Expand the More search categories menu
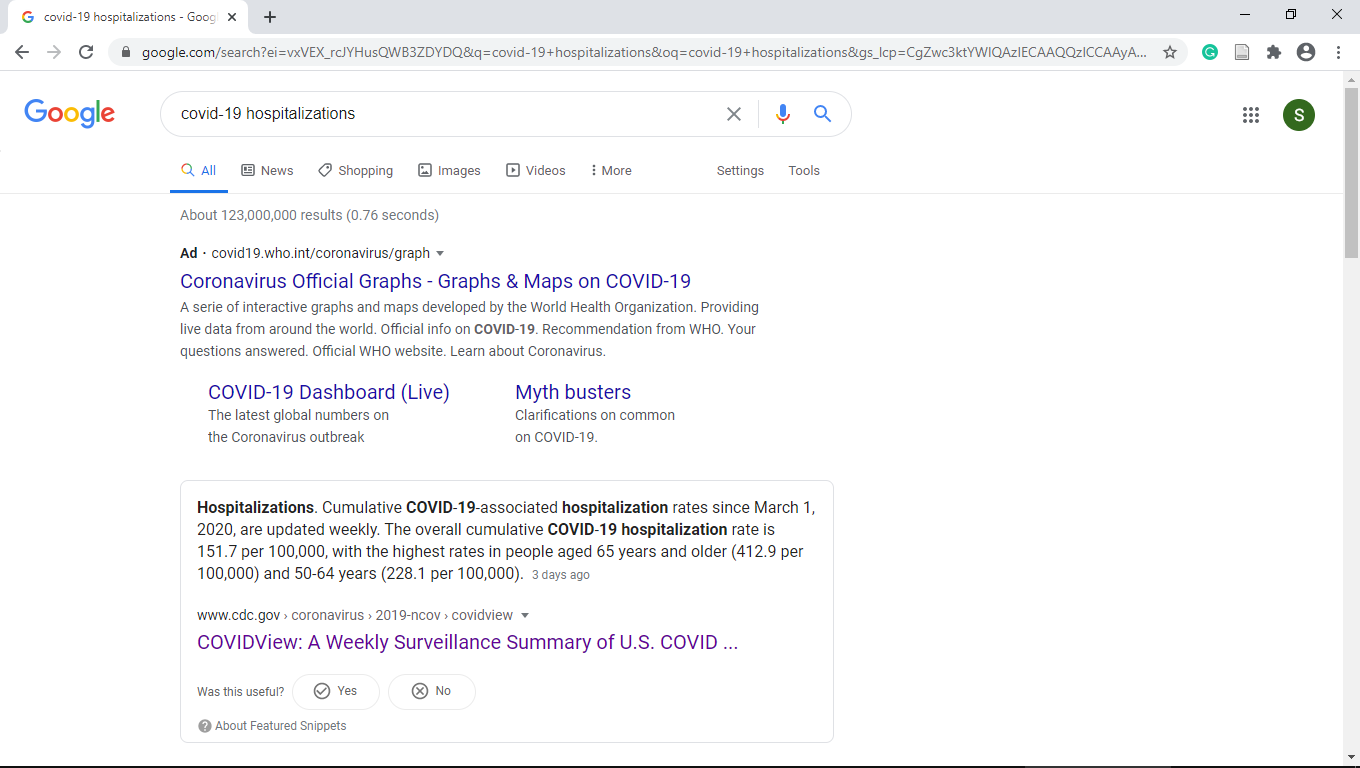Viewport: 1360px width, 768px height. coord(611,171)
